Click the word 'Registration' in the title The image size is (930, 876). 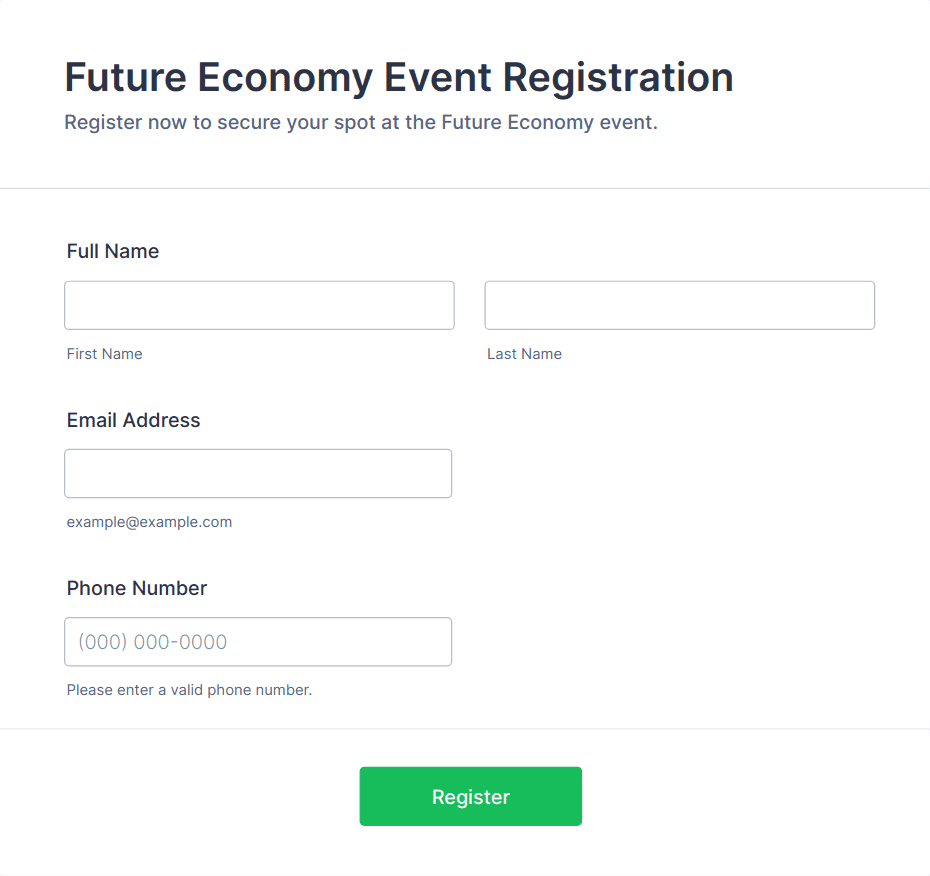[x=618, y=78]
